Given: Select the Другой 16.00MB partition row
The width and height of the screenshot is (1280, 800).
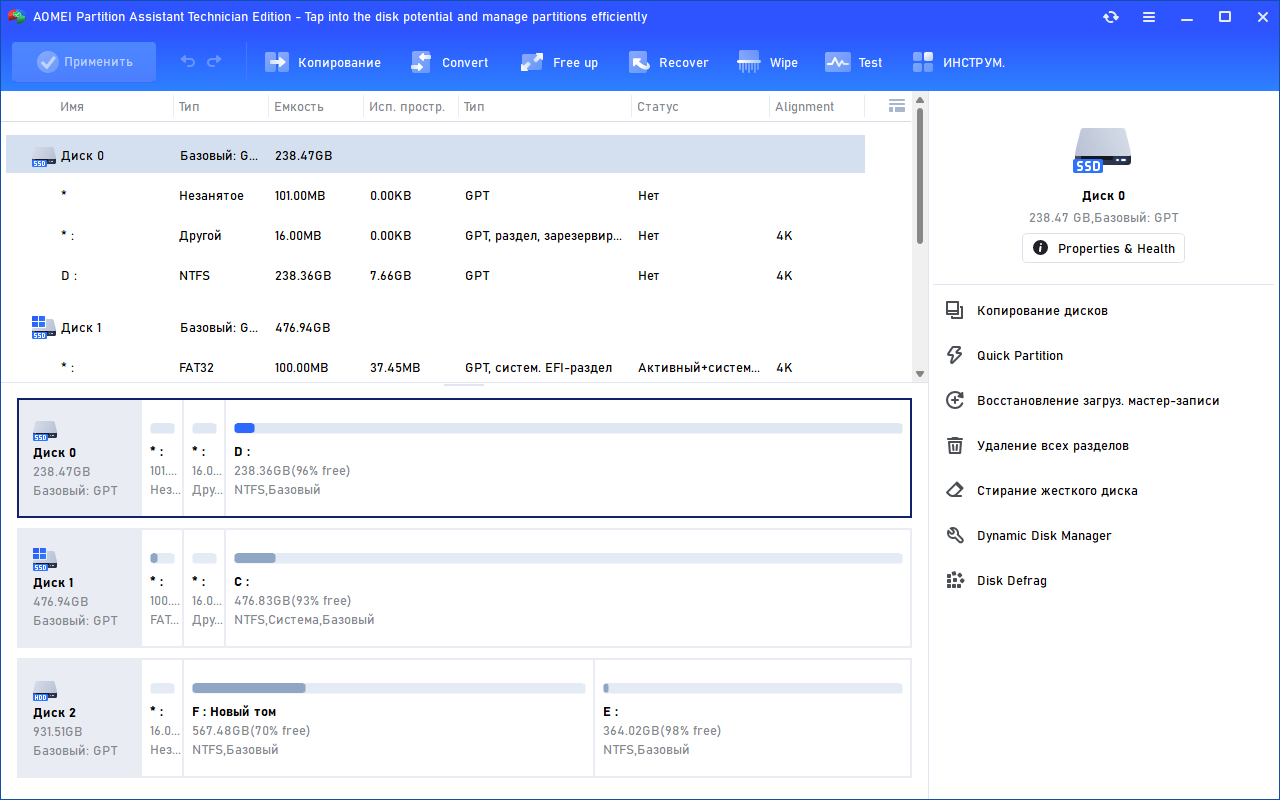Looking at the screenshot, I should 435,236.
